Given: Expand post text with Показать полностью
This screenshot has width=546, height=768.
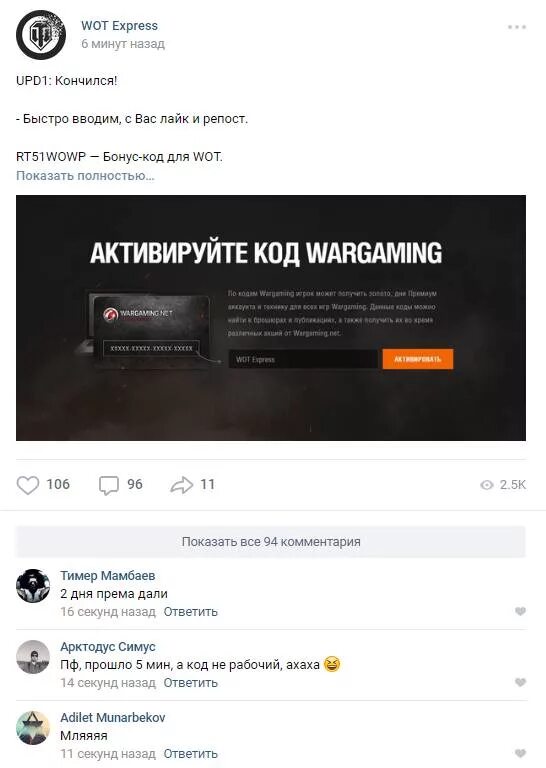Looking at the screenshot, I should (85, 175).
